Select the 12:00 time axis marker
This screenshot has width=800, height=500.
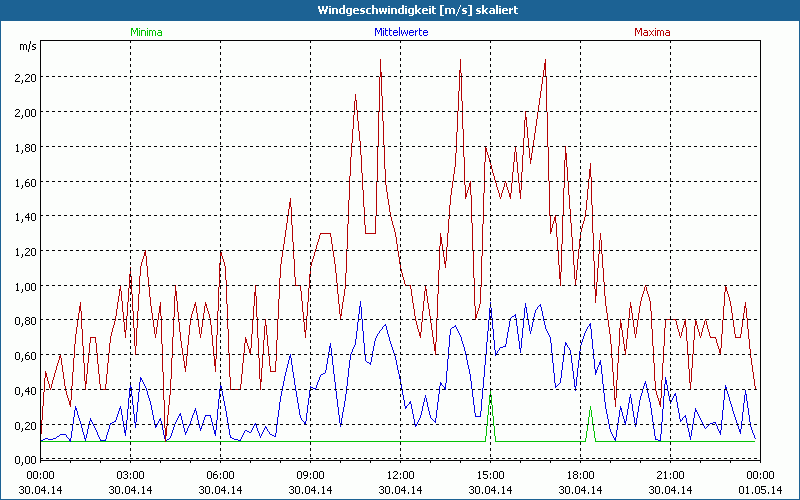tap(401, 475)
